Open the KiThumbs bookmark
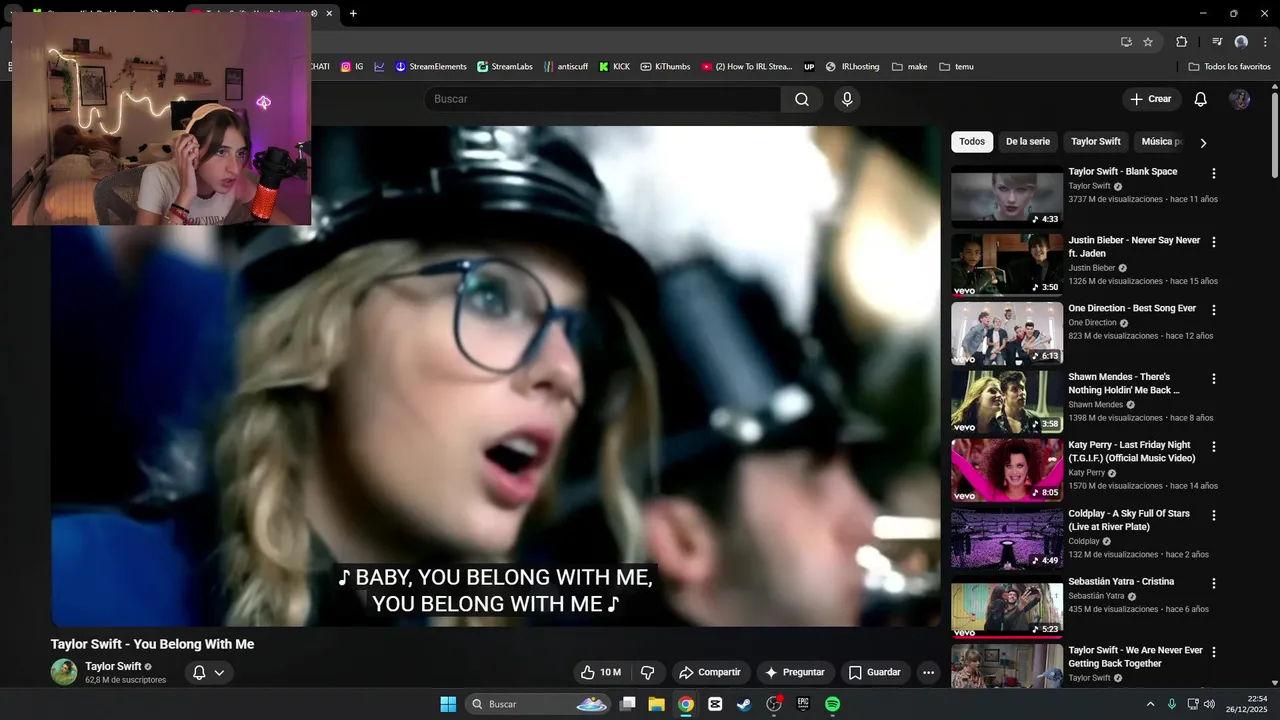 click(665, 66)
